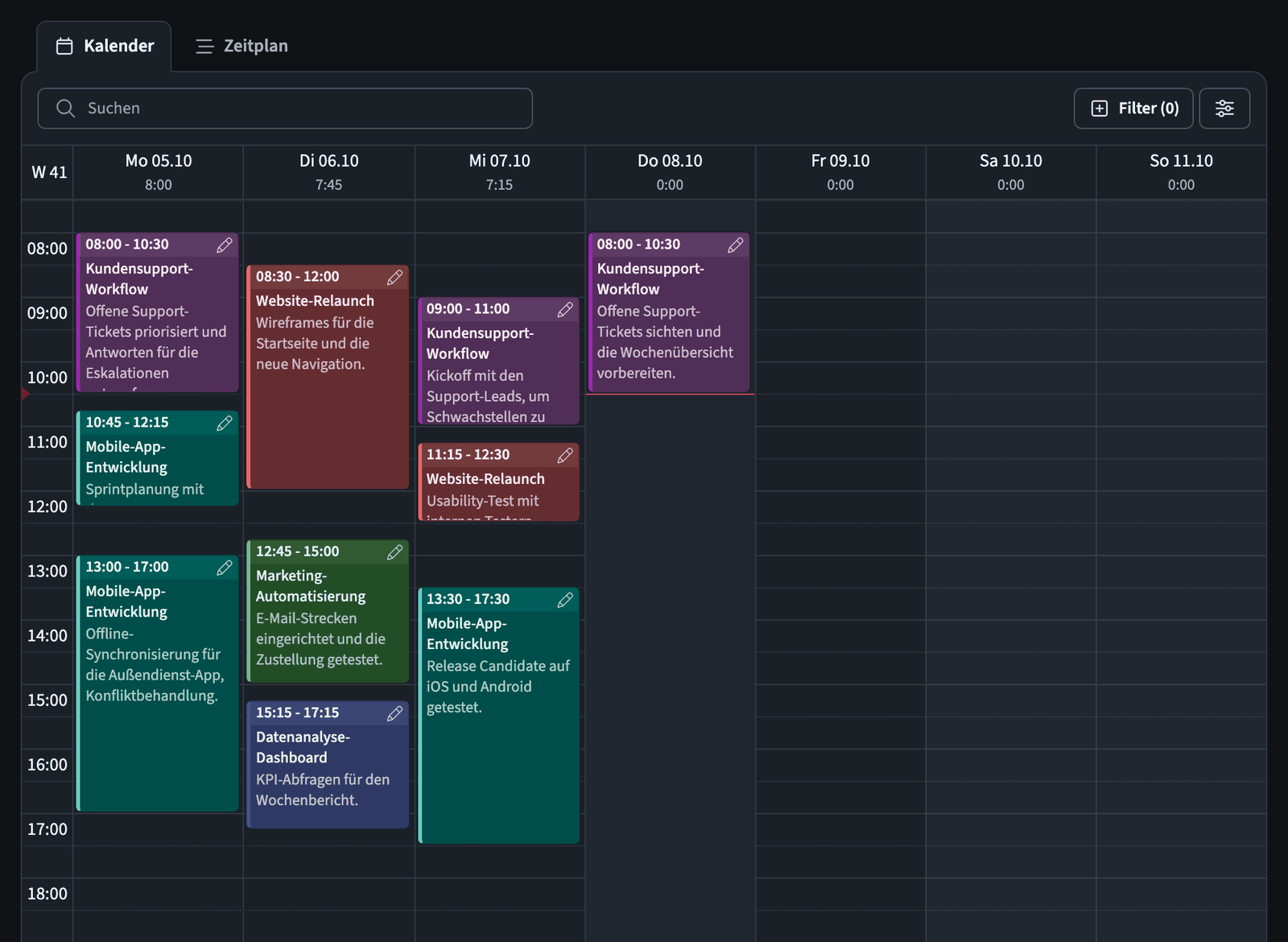Image resolution: width=1288 pixels, height=942 pixels.
Task: Open Monday's Offline-Synchronisierung Mobile-App entry
Action: (x=158, y=683)
